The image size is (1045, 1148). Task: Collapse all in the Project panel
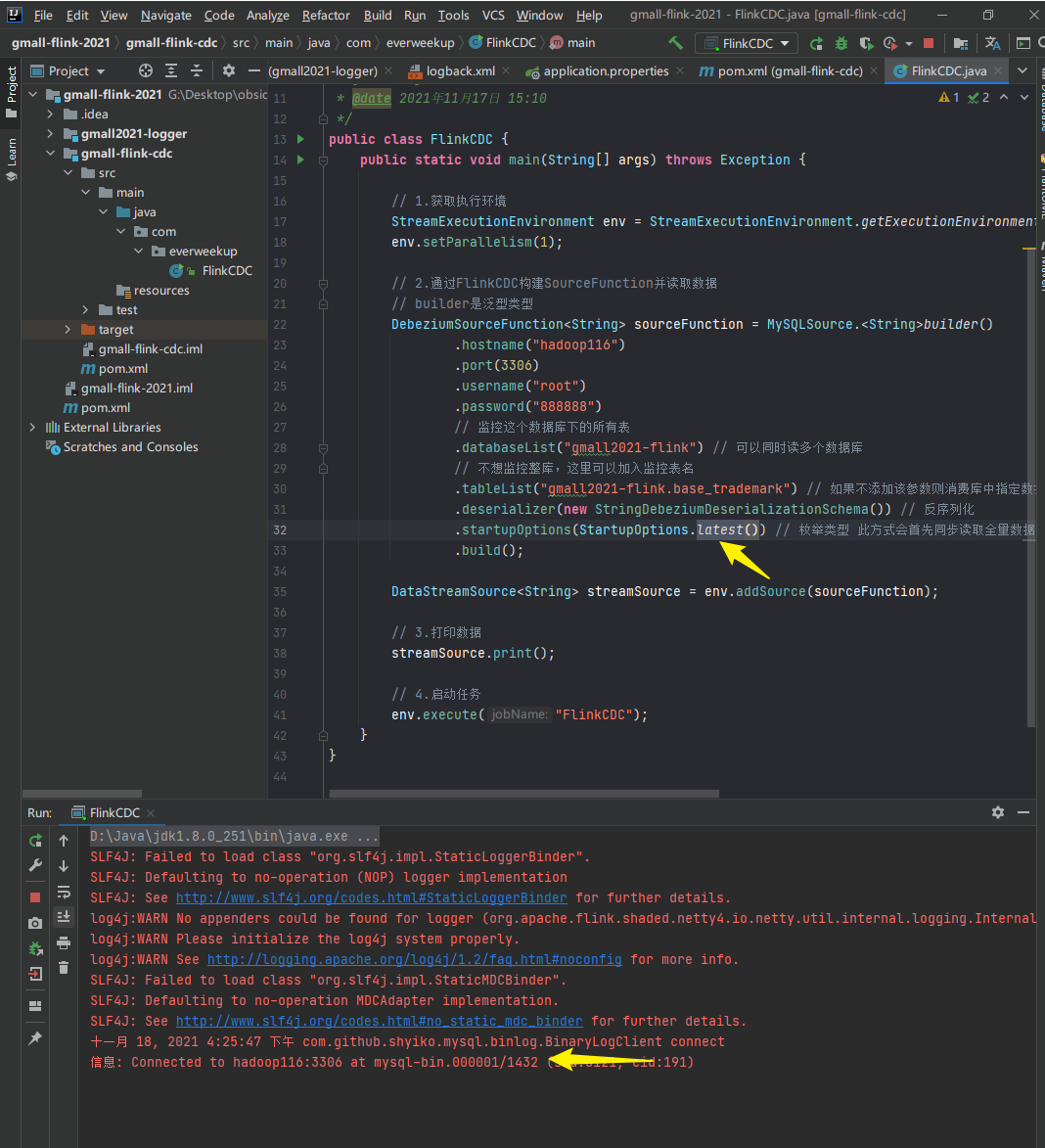pos(196,71)
